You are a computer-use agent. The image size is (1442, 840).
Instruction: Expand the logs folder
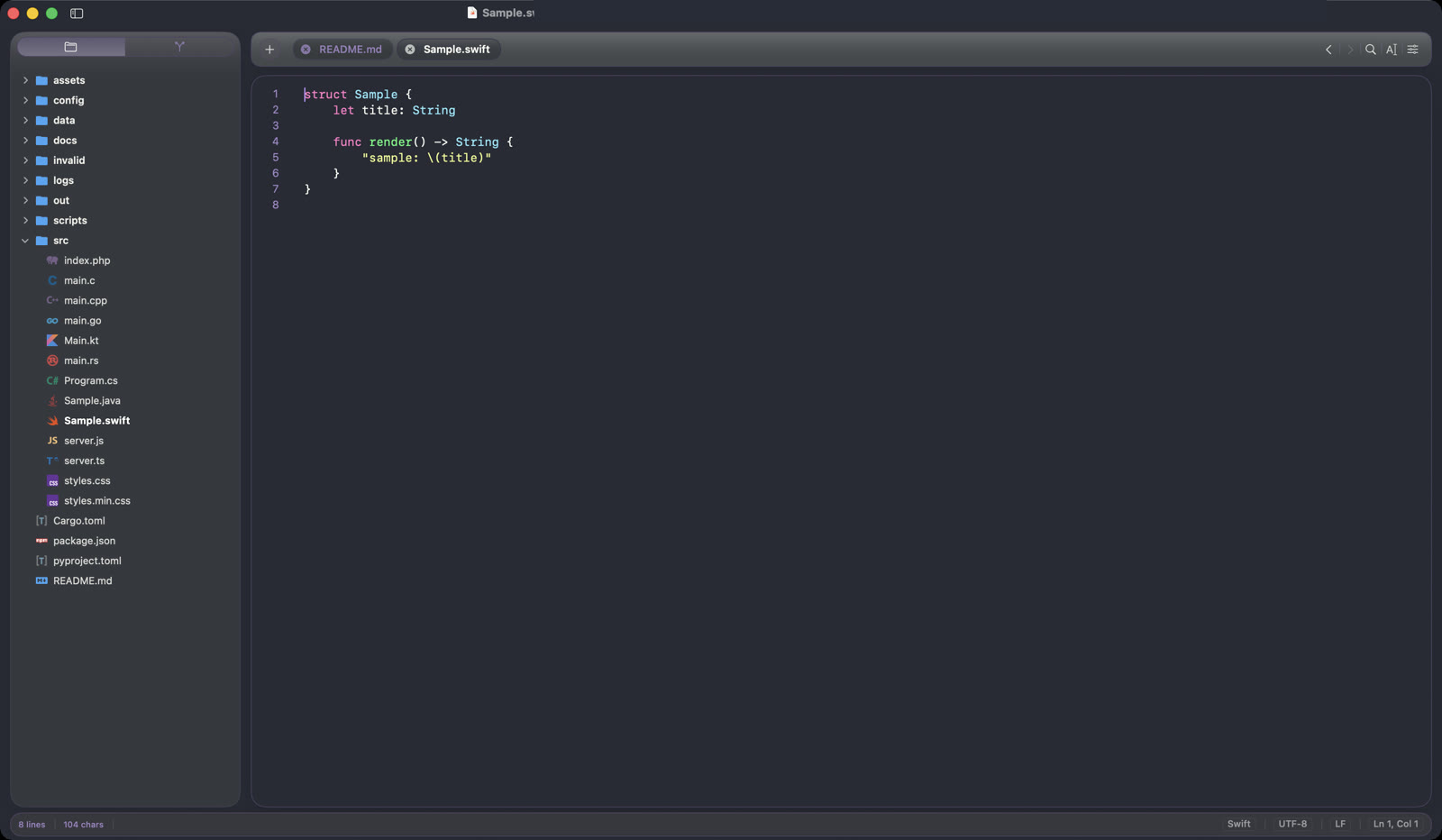[x=25, y=180]
